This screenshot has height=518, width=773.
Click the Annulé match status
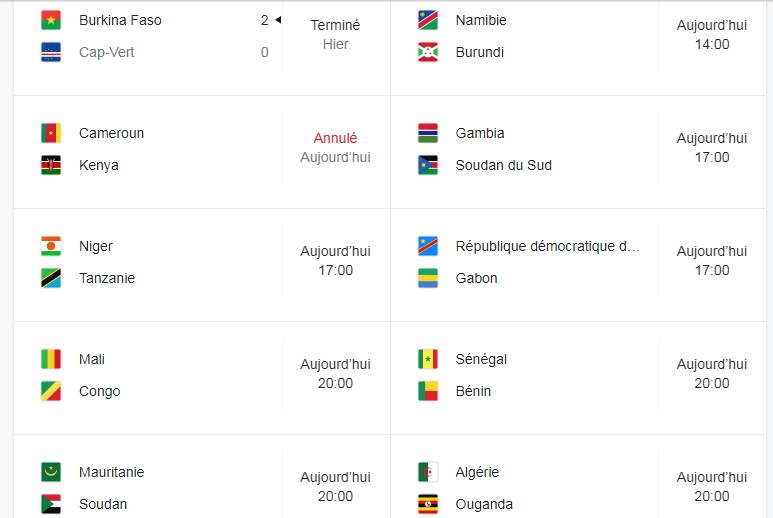tap(335, 138)
